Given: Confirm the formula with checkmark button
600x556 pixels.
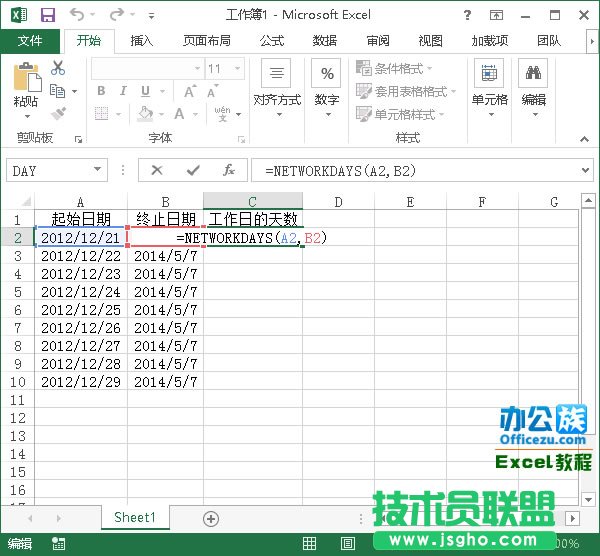Looking at the screenshot, I should pos(192,171).
